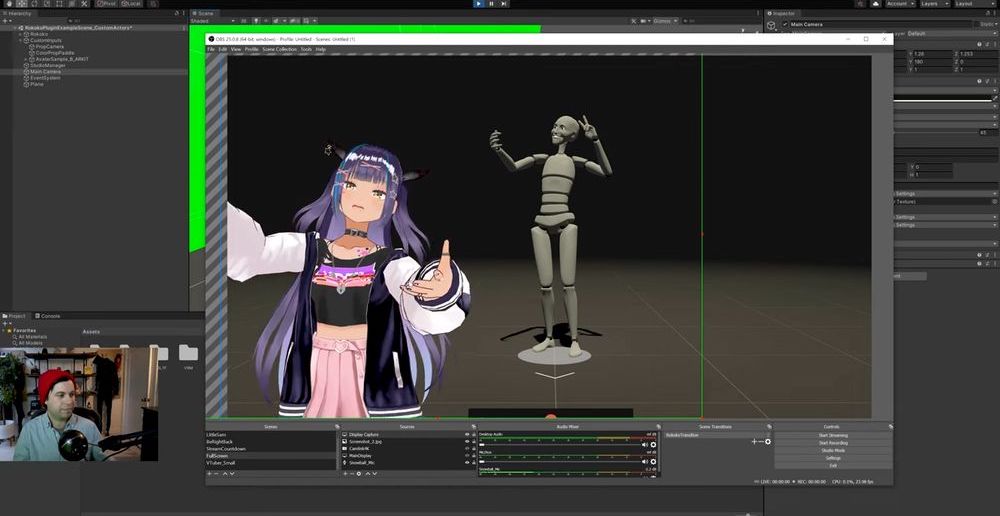This screenshot has height=516, width=1000.
Task: Open source properties gear icon
Action: [358, 474]
